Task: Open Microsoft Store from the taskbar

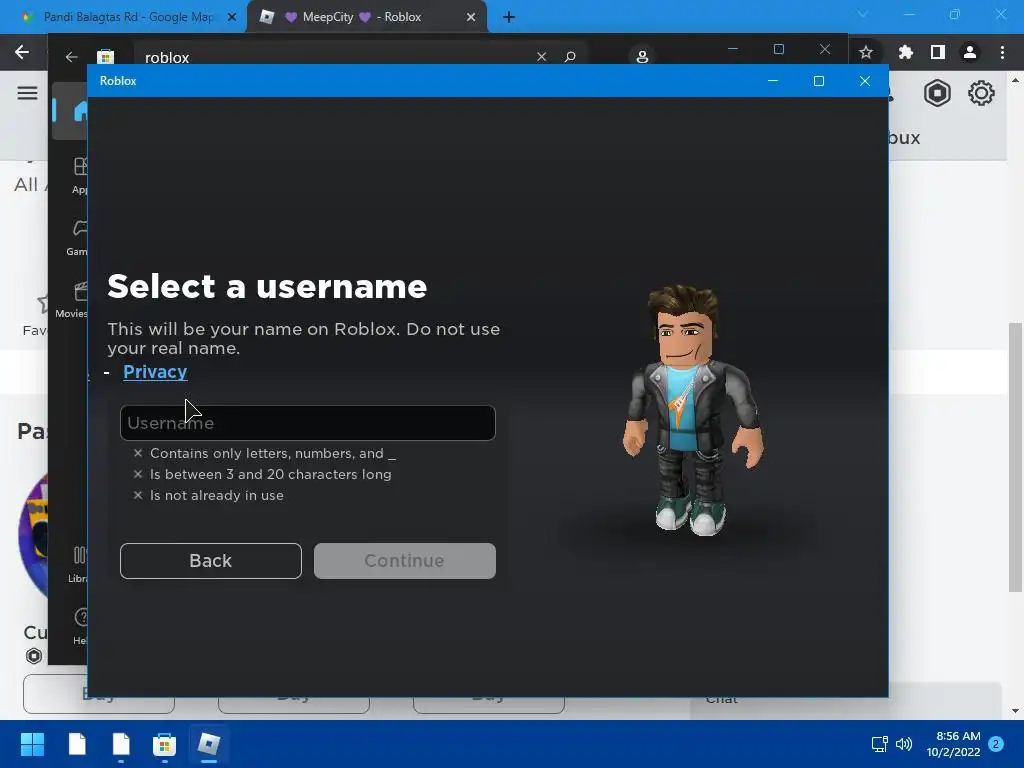Action: pos(164,744)
